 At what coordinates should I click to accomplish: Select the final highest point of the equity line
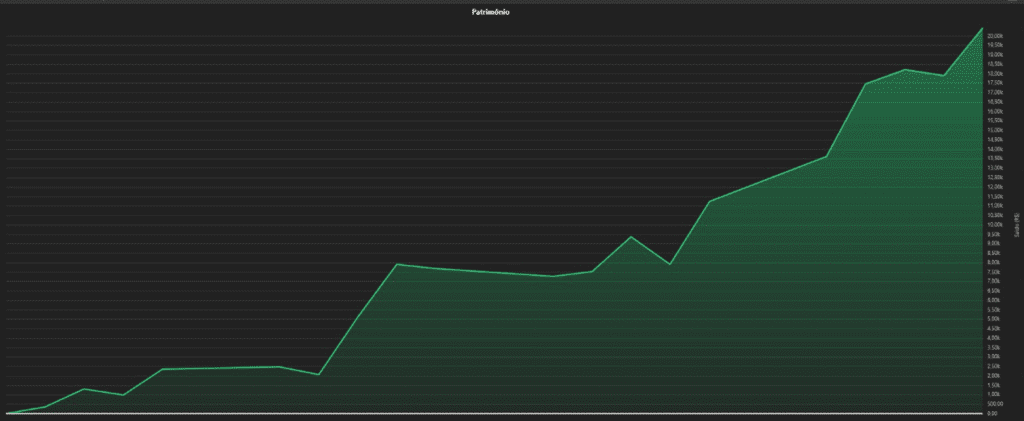[982, 28]
